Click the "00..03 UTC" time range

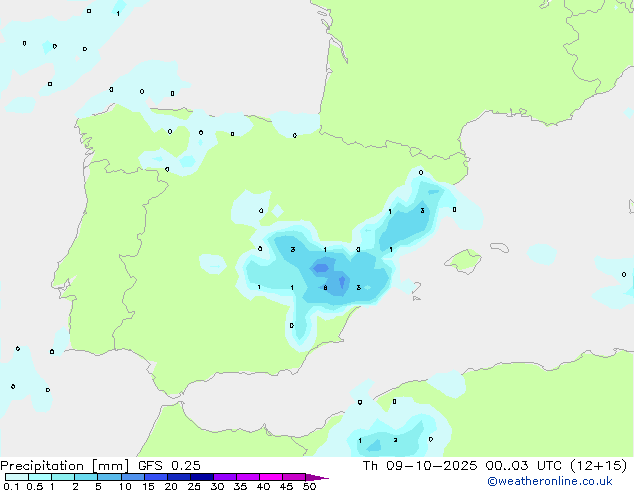tap(523, 466)
